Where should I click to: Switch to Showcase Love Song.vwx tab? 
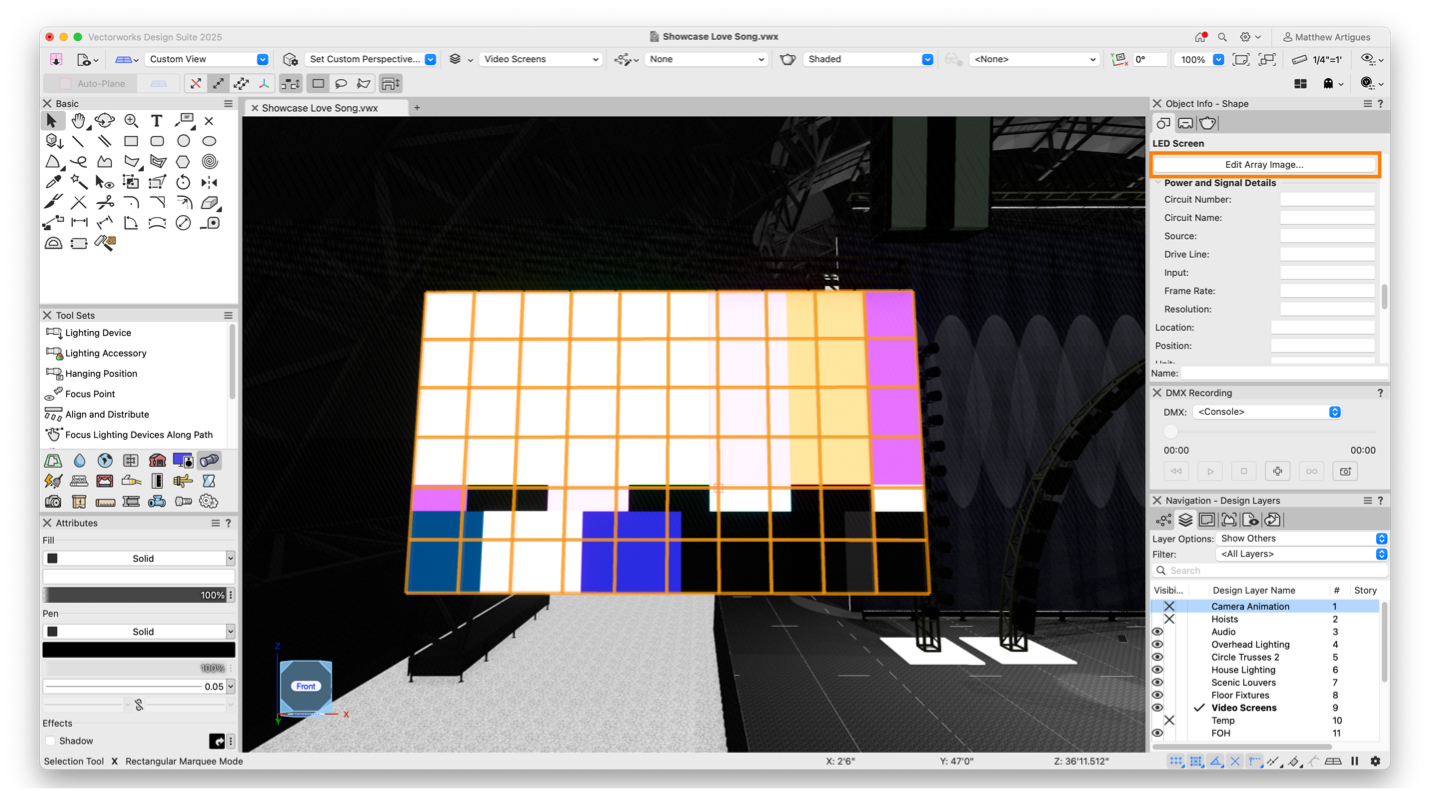tap(319, 108)
